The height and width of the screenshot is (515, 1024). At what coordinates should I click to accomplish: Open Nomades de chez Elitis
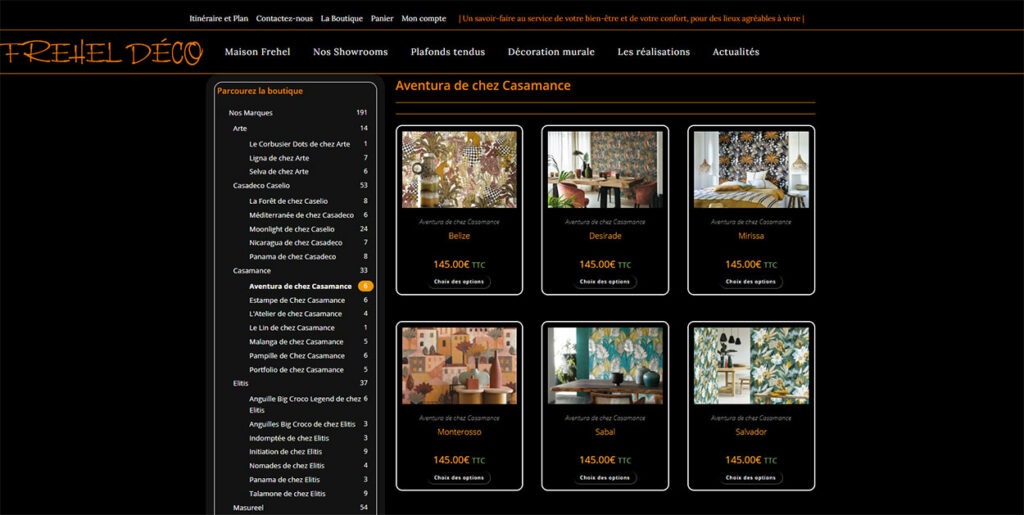coord(287,465)
